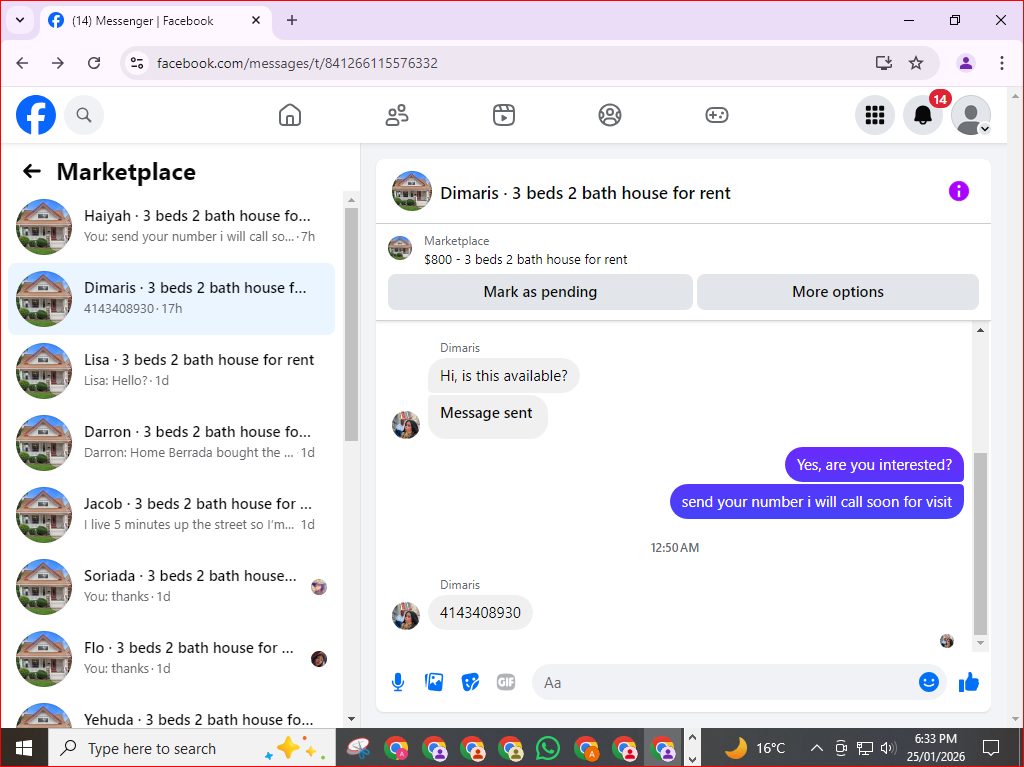
Task: Open conversation information purple i icon
Action: [959, 191]
